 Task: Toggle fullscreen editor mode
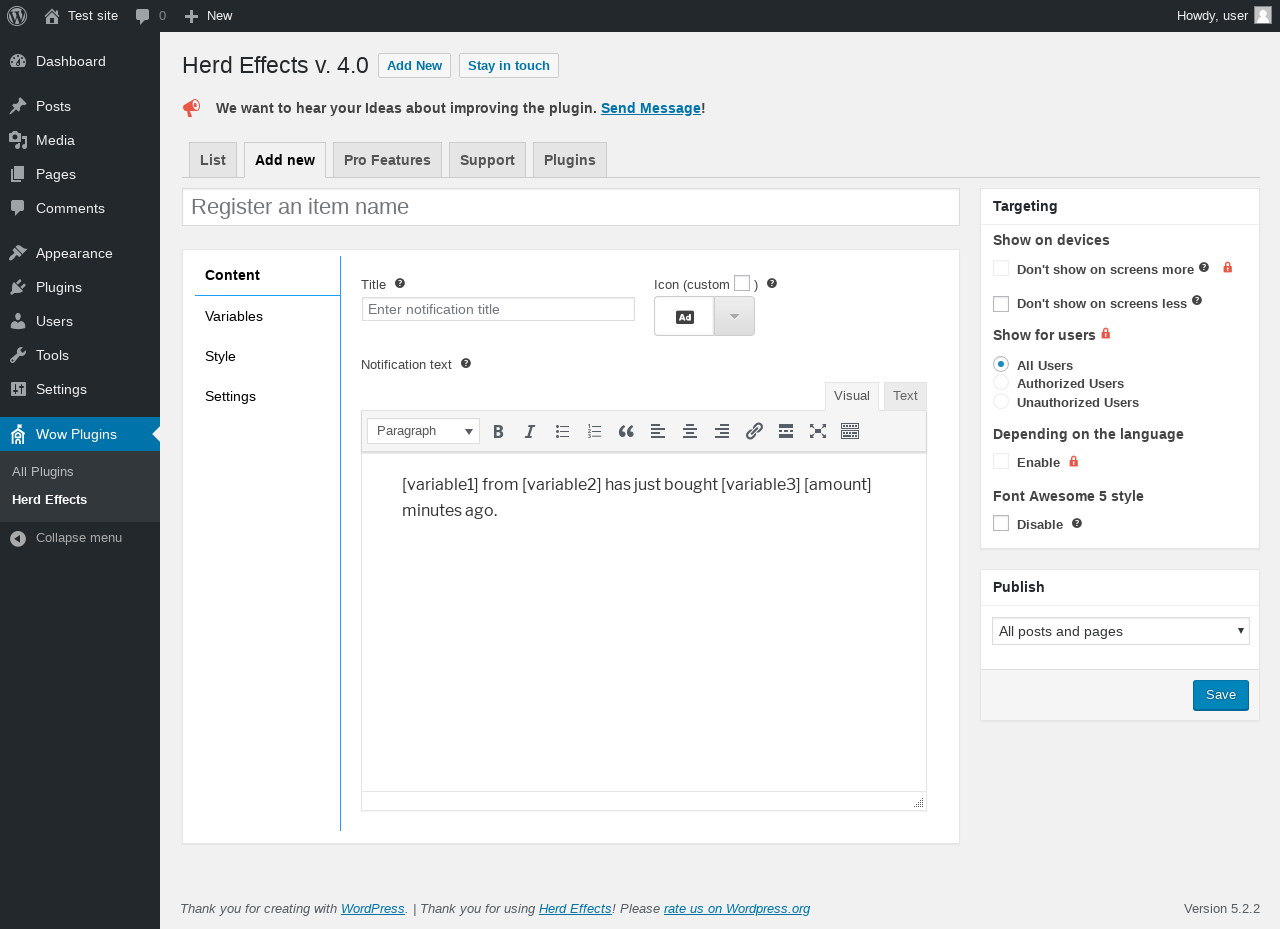(818, 431)
